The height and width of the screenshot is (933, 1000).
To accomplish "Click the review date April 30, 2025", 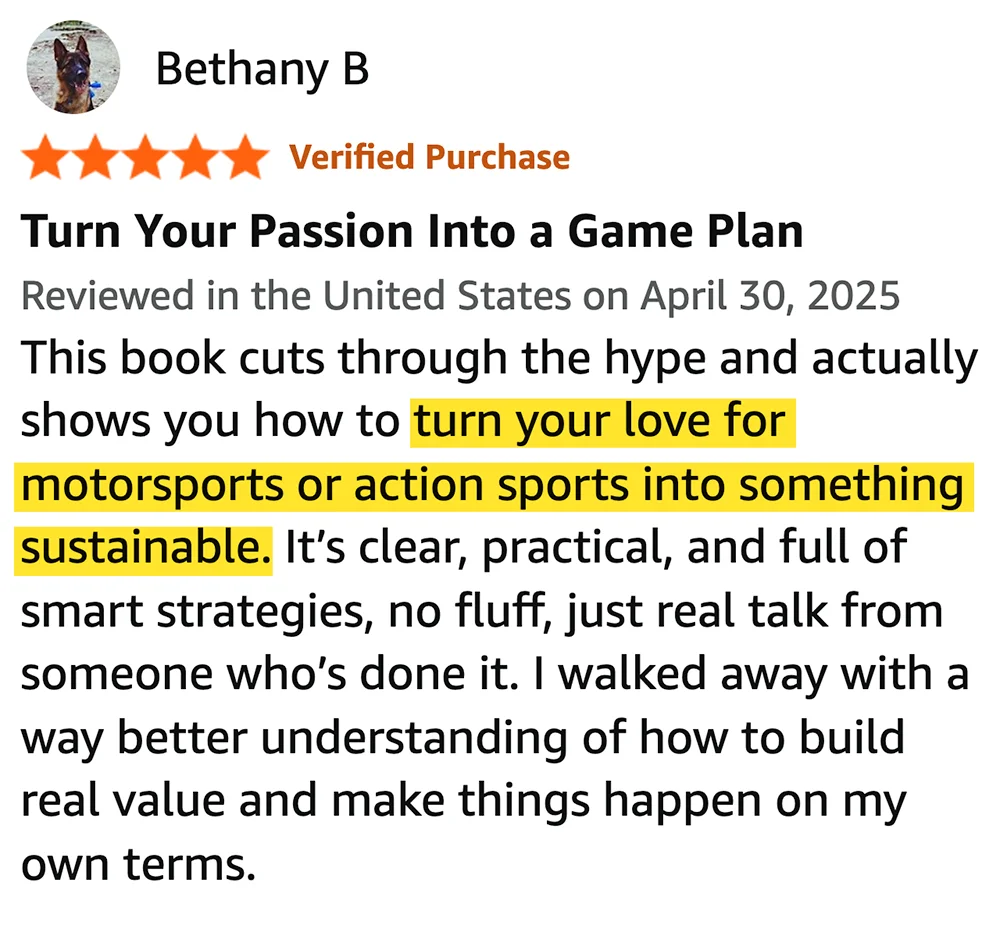I will pos(770,296).
